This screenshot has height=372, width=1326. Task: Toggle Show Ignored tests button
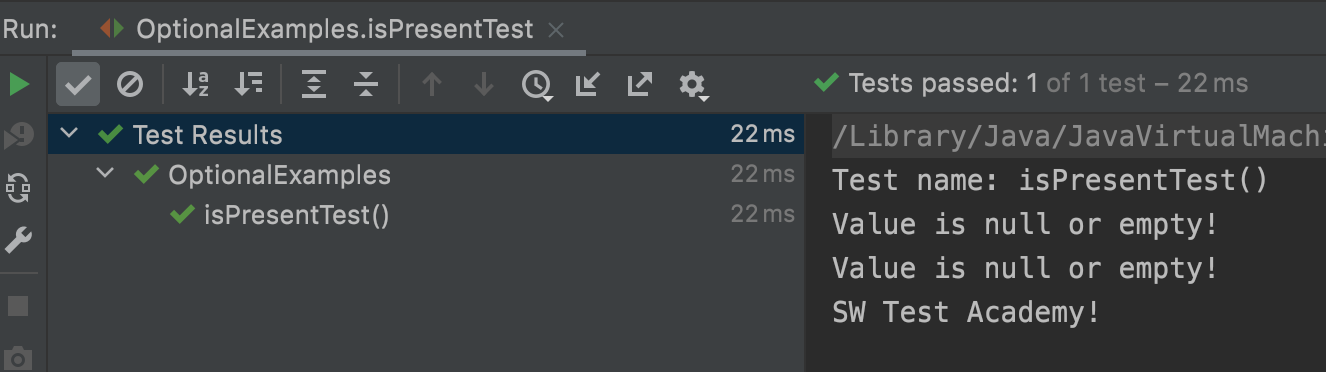(130, 85)
